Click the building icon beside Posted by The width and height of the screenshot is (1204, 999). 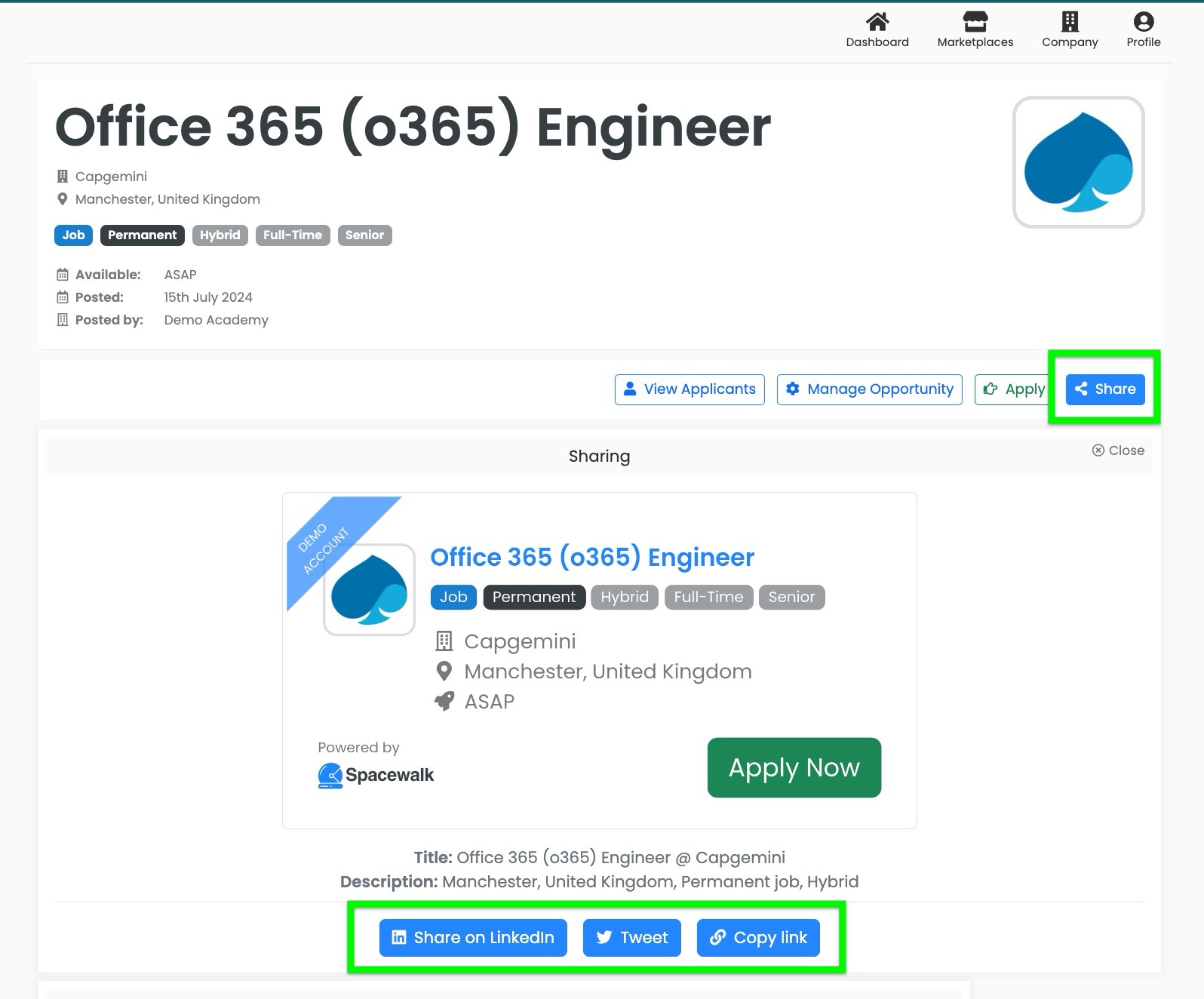click(x=63, y=320)
